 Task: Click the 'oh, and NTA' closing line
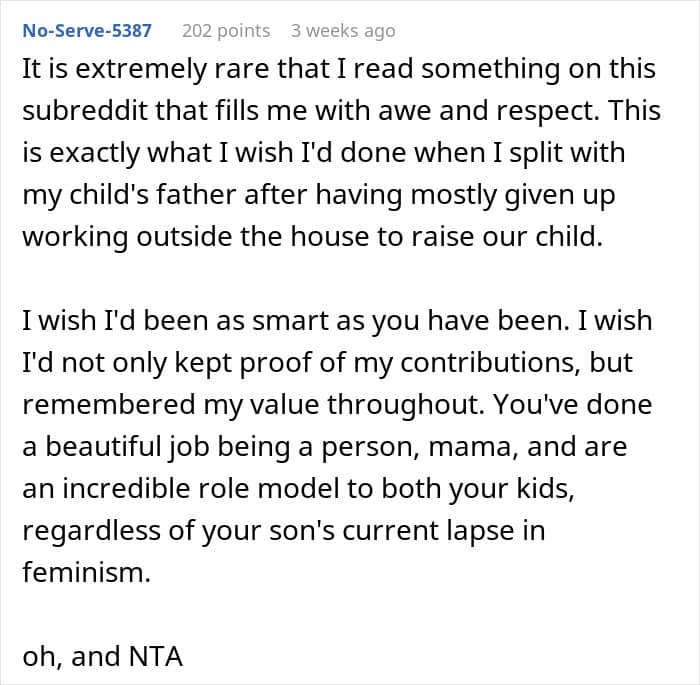103,656
